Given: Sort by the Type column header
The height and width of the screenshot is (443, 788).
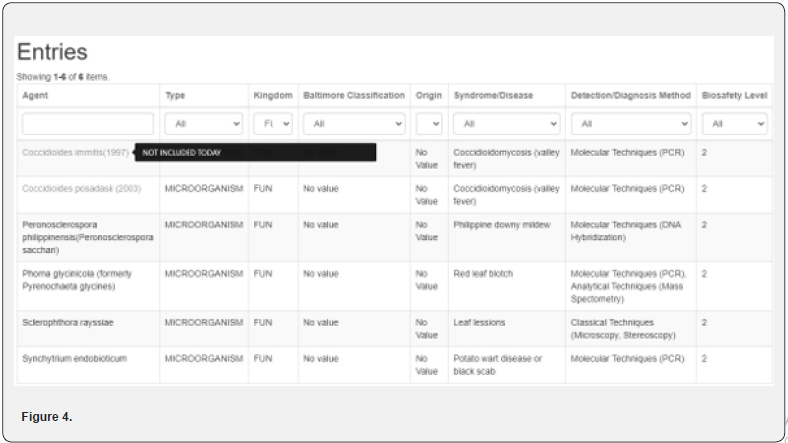Looking at the screenshot, I should (x=175, y=96).
